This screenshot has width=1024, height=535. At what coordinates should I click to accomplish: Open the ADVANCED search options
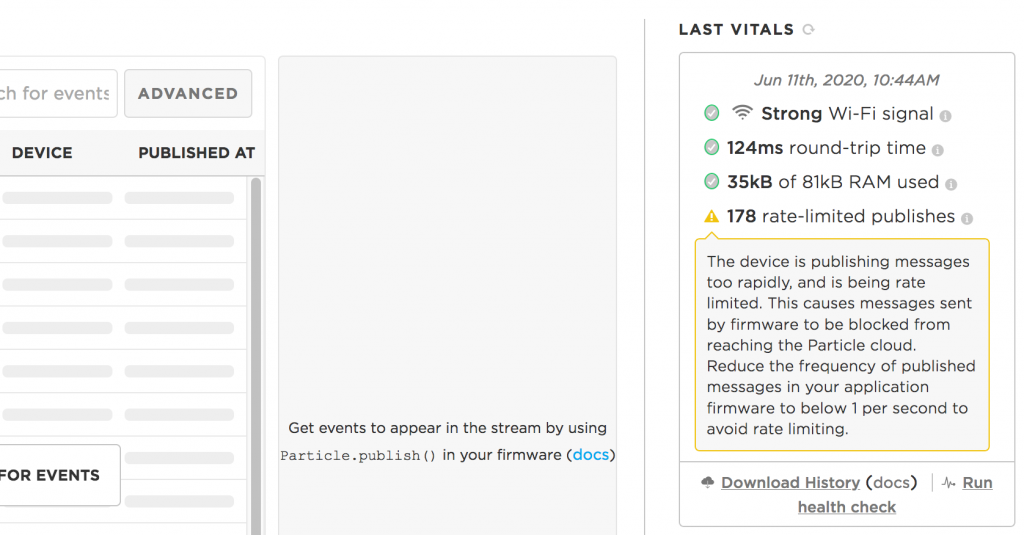[x=188, y=93]
